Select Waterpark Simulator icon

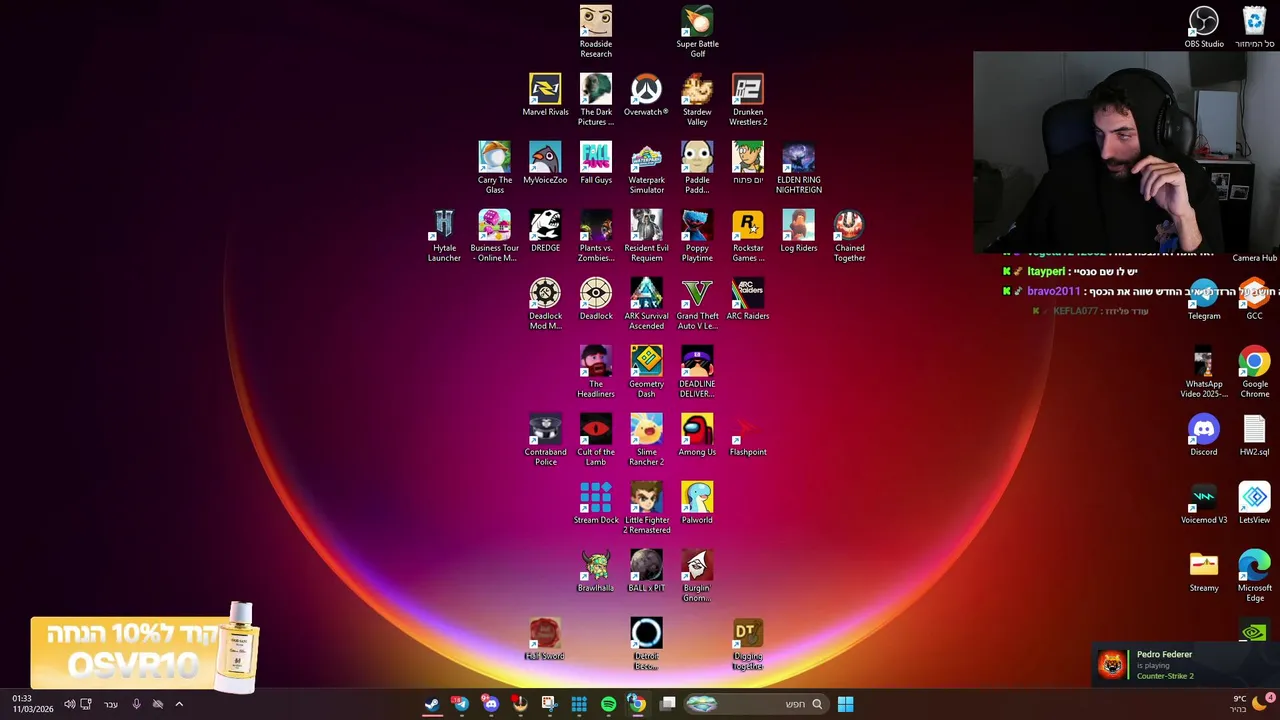[x=646, y=168]
